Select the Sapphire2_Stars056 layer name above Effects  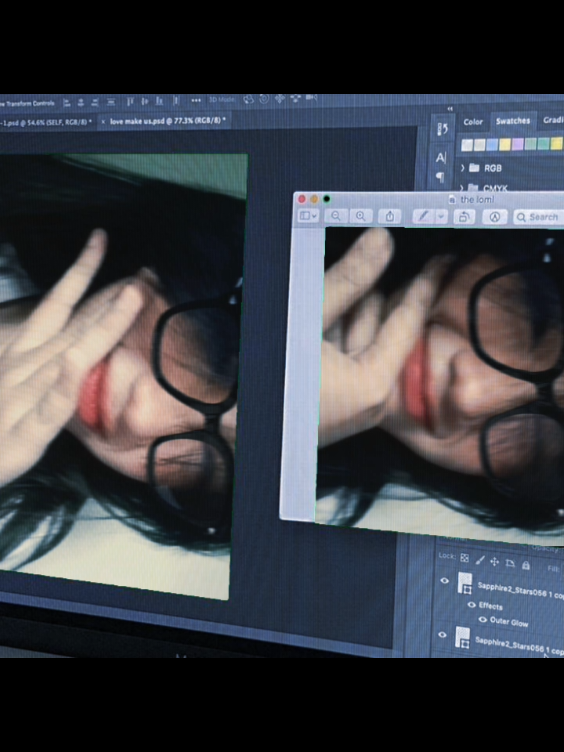click(x=520, y=590)
